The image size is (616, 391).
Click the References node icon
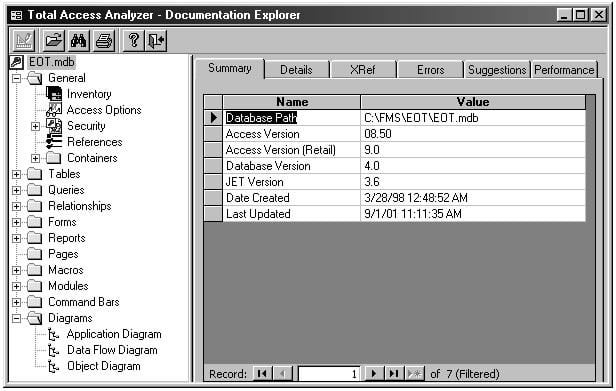tap(54, 142)
